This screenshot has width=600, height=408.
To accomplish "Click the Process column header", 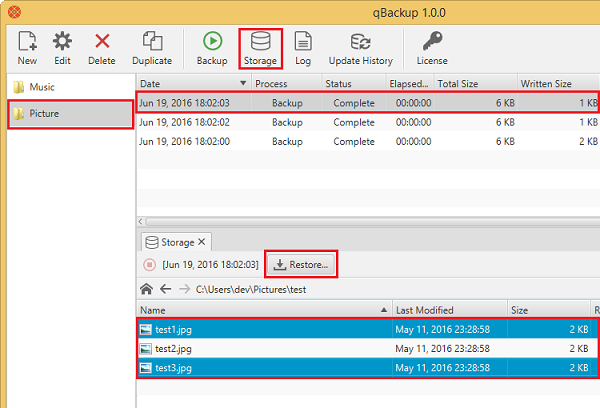I will pyautogui.click(x=286, y=83).
